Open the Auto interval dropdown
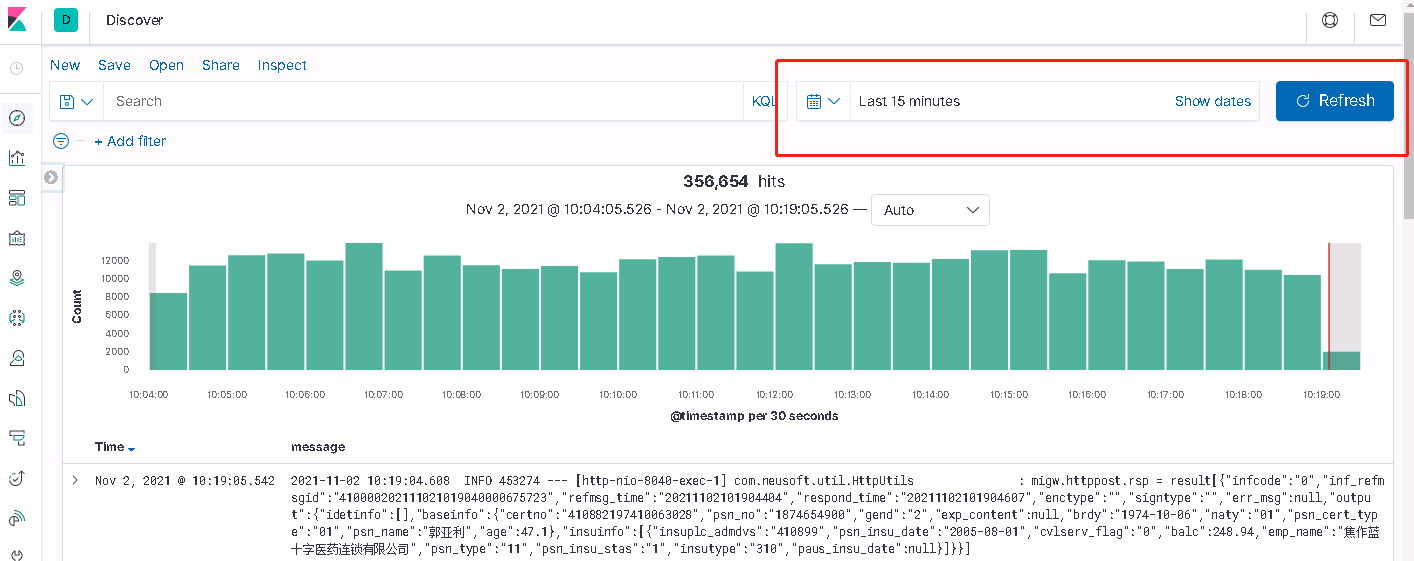This screenshot has width=1414, height=561. [930, 210]
